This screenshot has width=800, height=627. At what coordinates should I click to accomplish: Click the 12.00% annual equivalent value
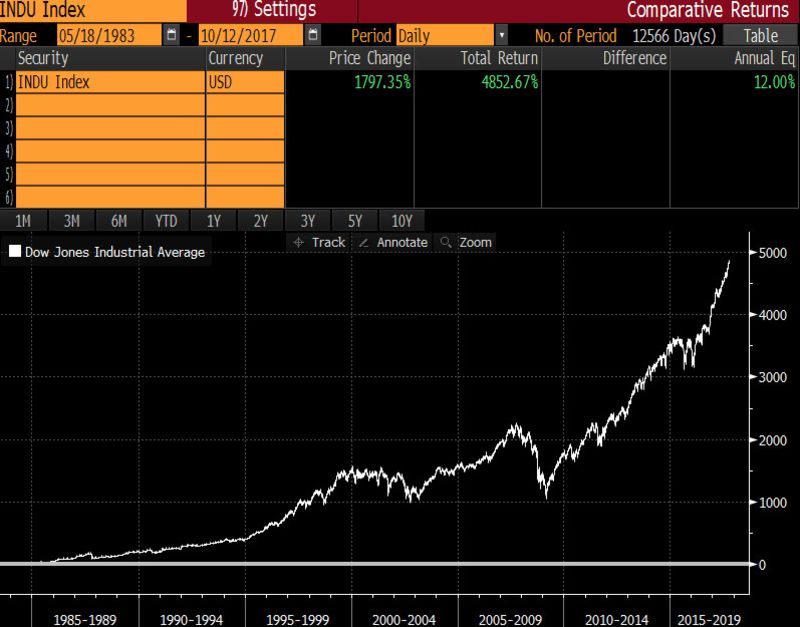click(x=774, y=82)
